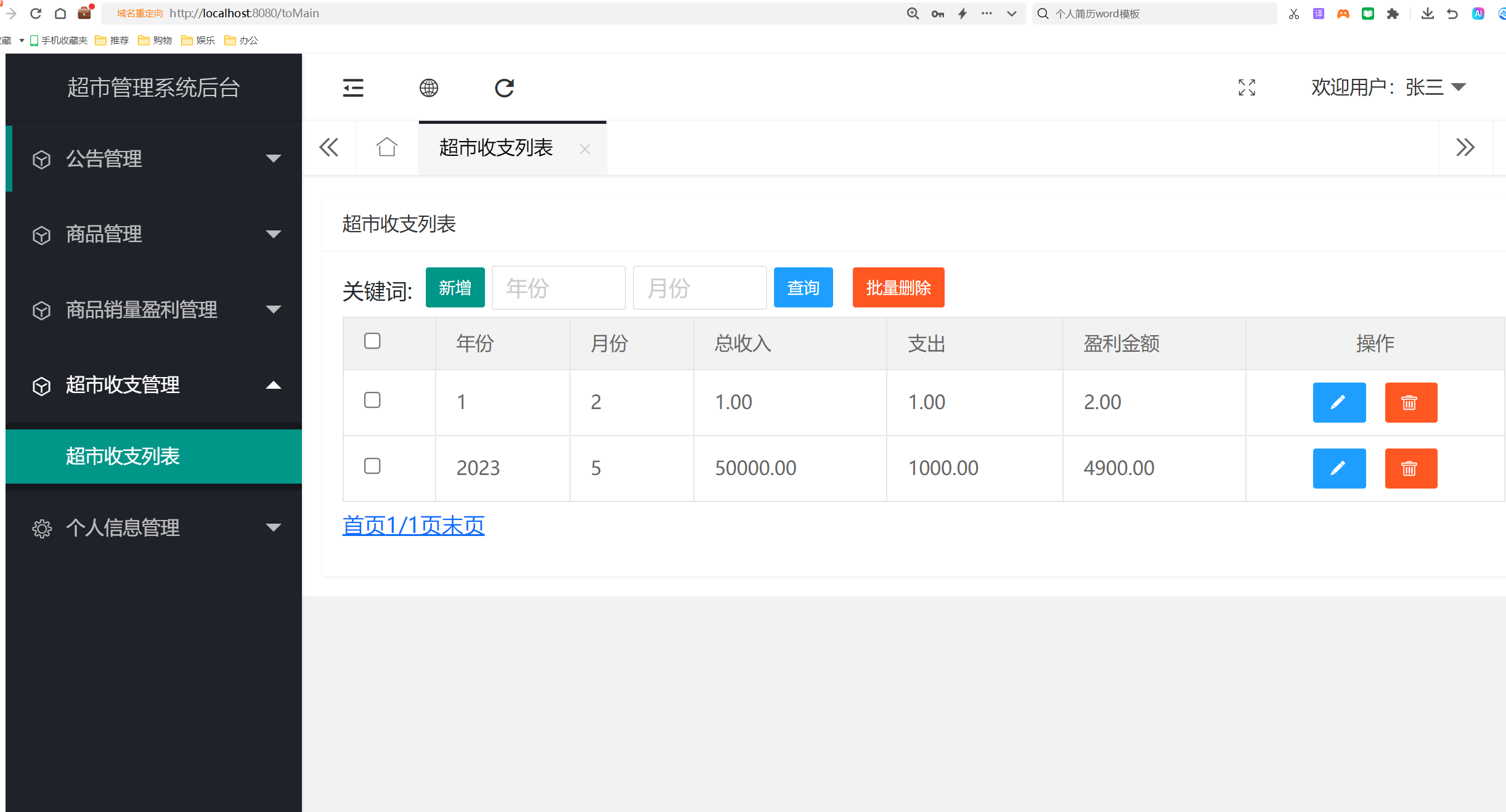The width and height of the screenshot is (1506, 812).
Task: Open the 公告管理 sidebar menu
Action: click(x=104, y=158)
